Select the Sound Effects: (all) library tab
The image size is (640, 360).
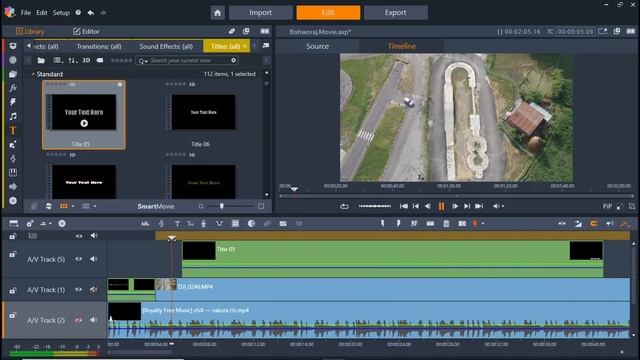(x=166, y=47)
